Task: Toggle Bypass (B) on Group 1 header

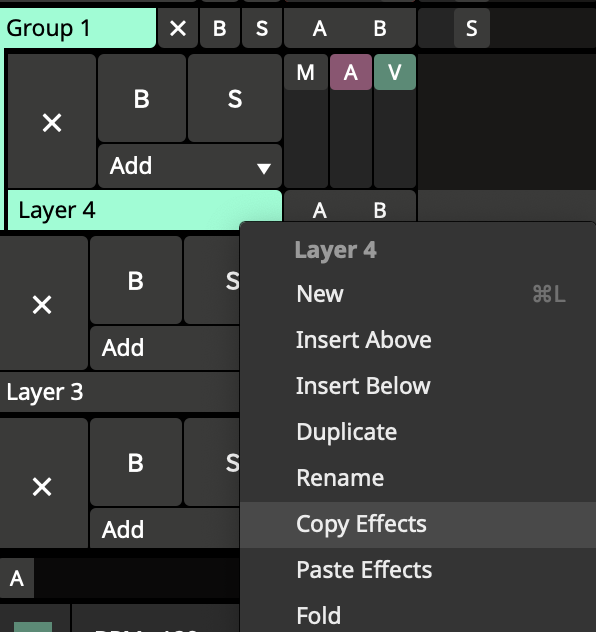Action: (220, 28)
